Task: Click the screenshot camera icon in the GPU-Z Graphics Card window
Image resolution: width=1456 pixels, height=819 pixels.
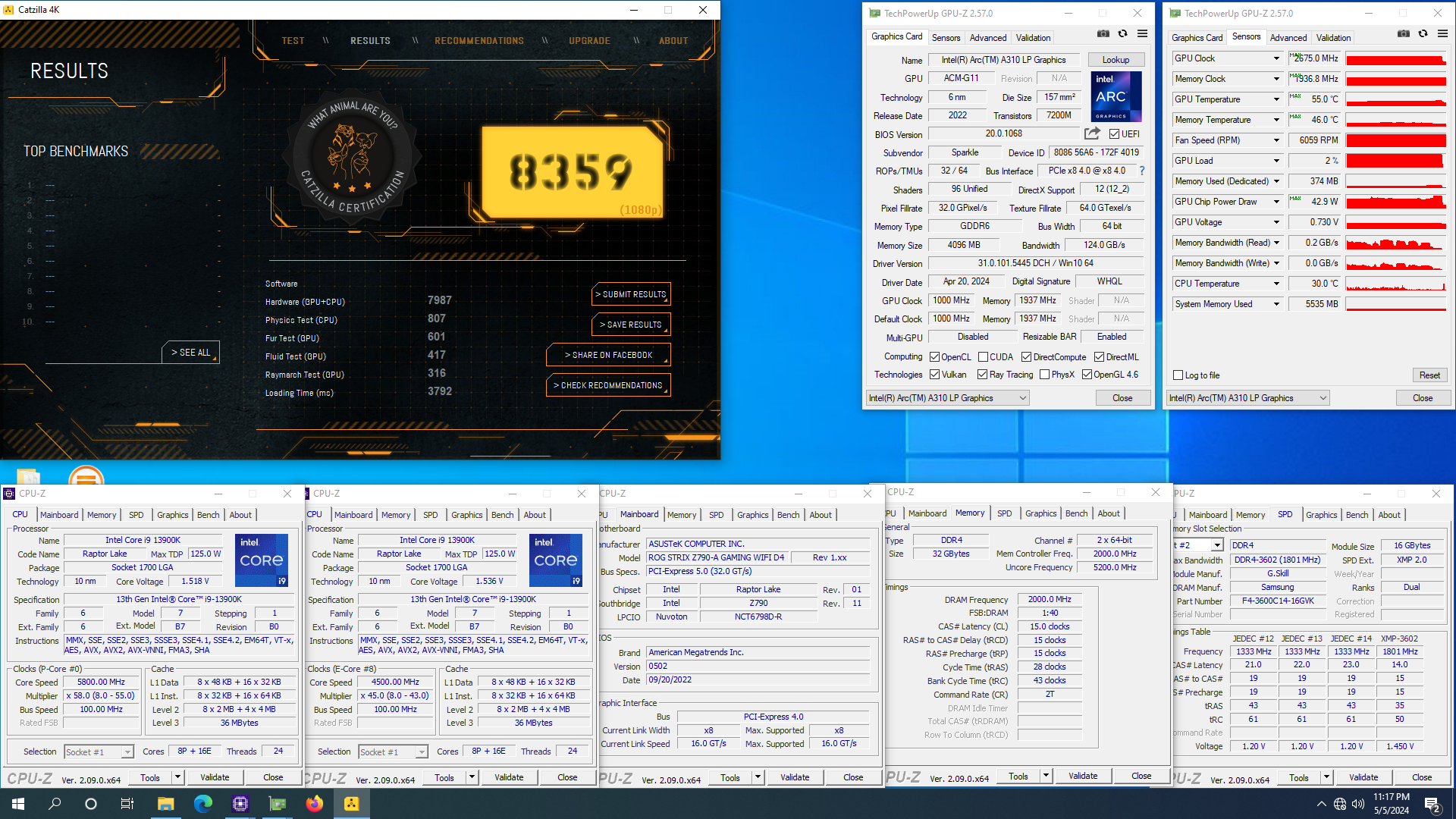Action: (x=1103, y=33)
